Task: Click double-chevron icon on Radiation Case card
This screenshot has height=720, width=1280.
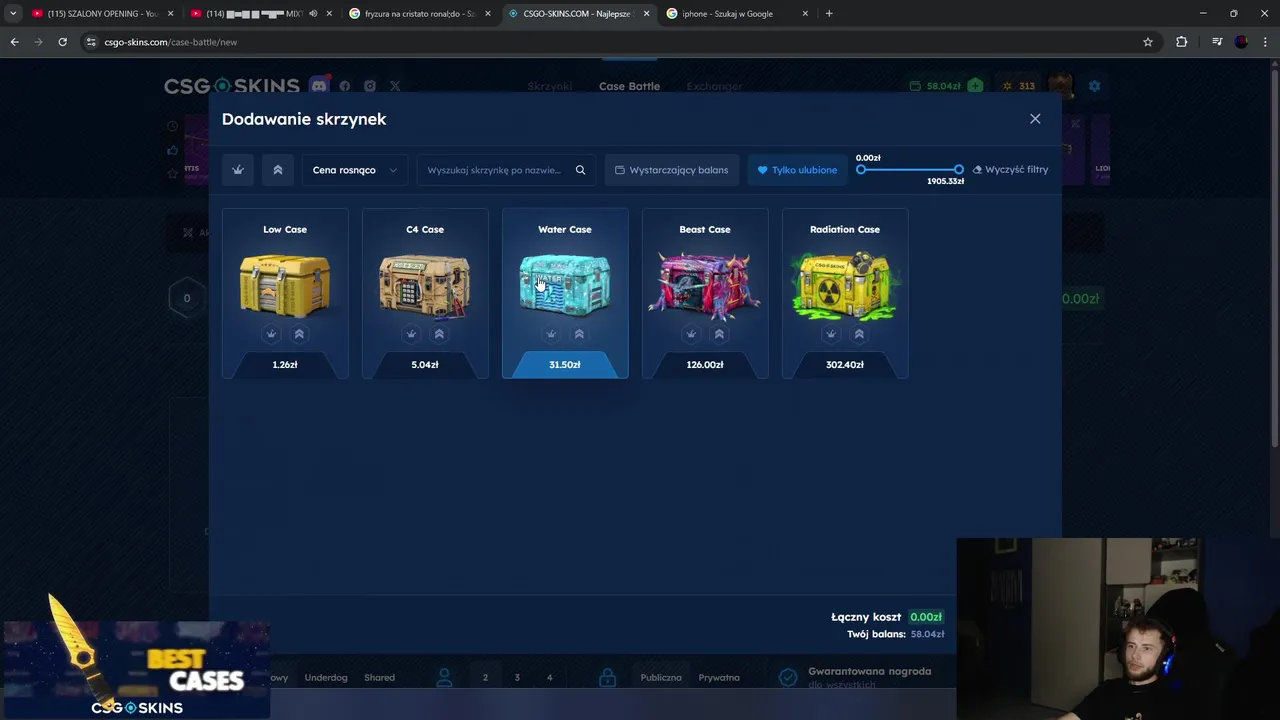Action: click(x=859, y=334)
